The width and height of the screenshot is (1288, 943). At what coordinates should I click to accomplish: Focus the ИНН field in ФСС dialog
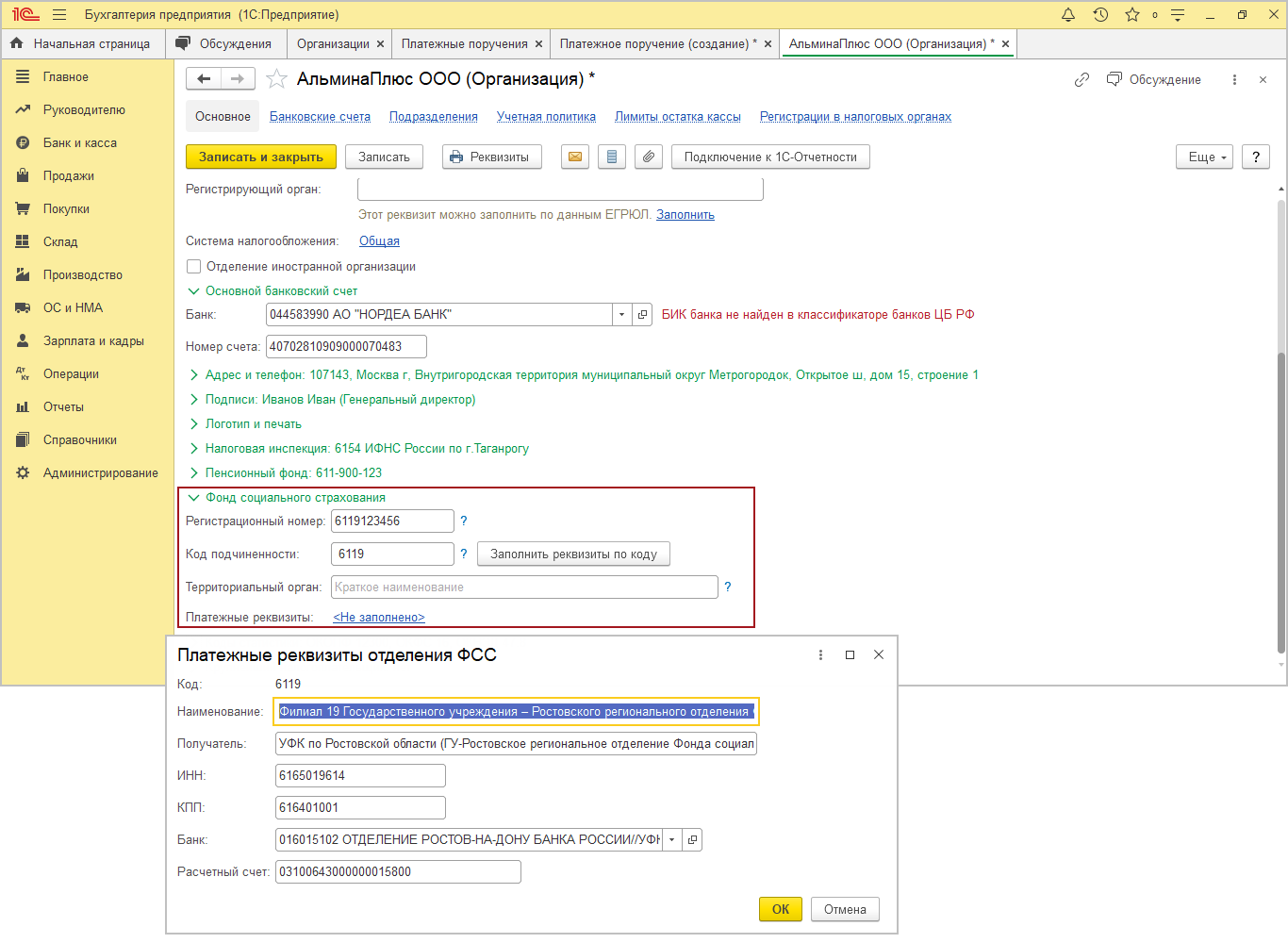pyautogui.click(x=360, y=776)
